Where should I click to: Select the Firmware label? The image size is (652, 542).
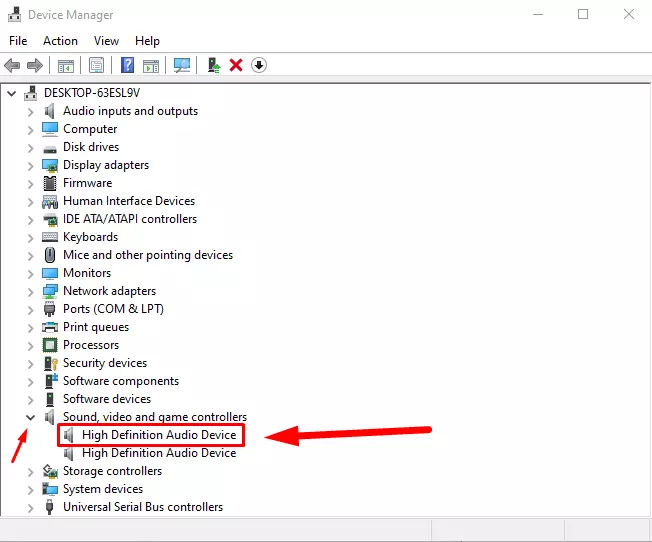[x=87, y=183]
